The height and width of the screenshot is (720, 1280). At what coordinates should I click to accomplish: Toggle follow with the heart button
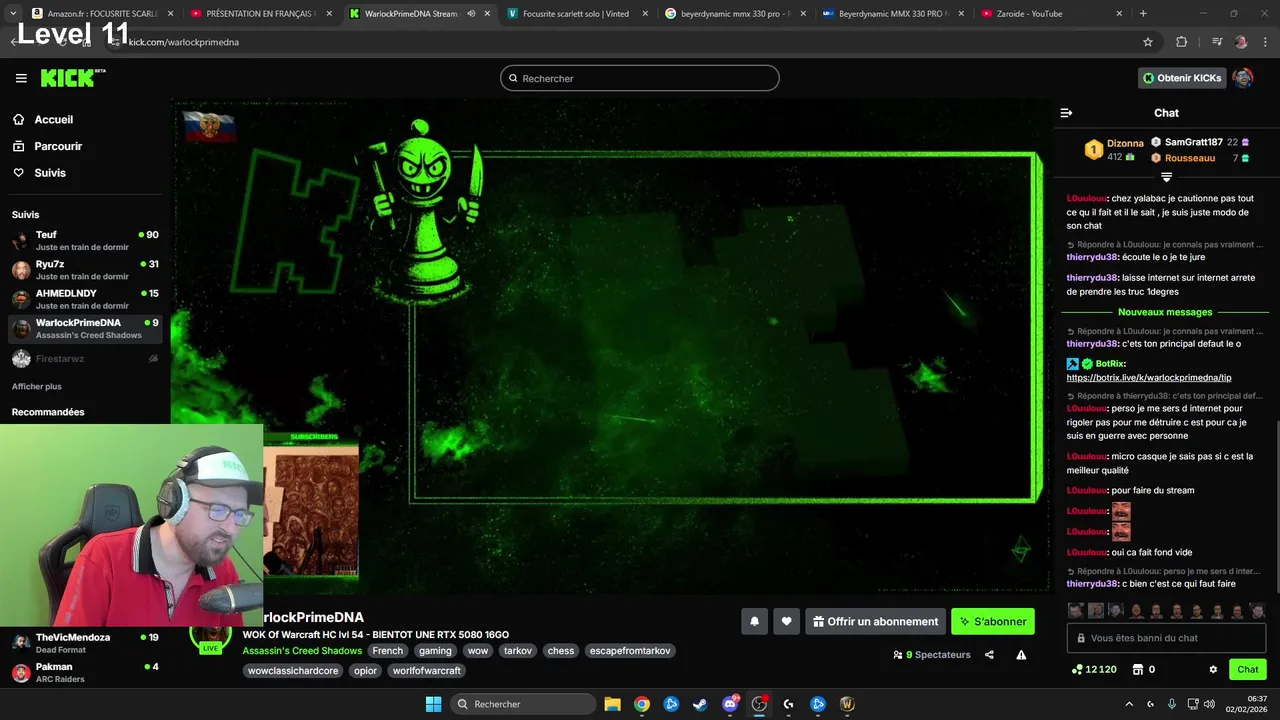(786, 621)
